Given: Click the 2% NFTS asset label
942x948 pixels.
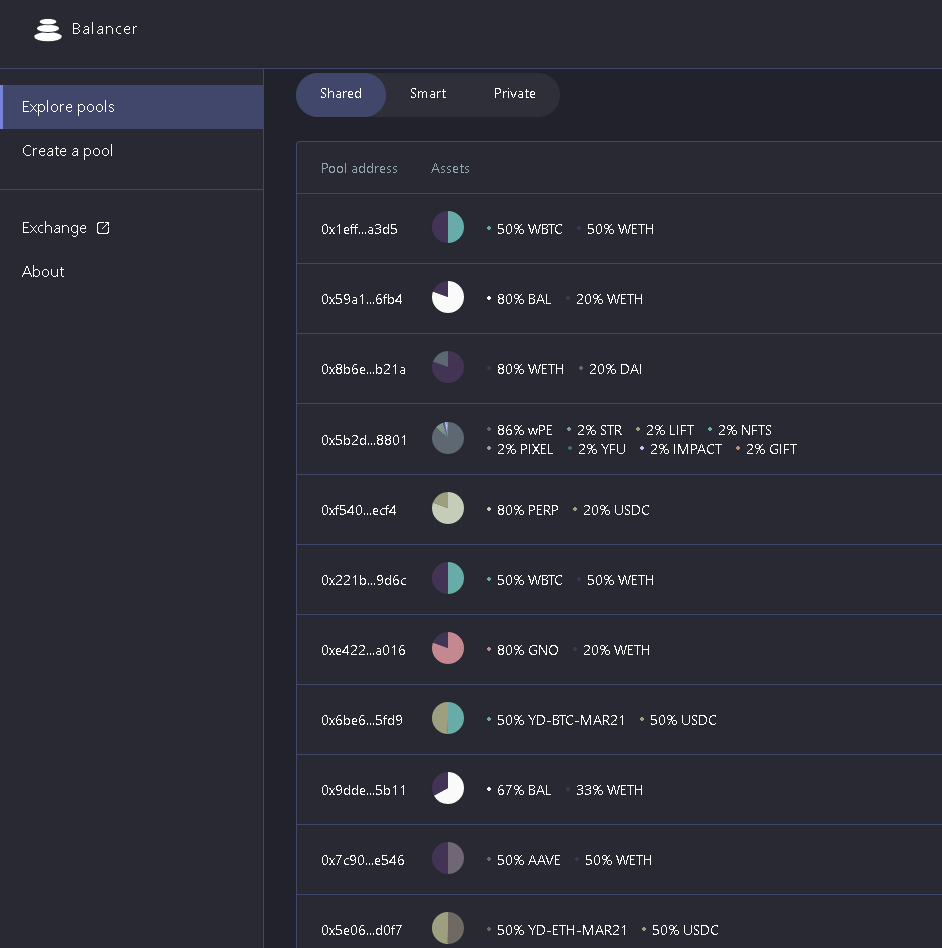Looking at the screenshot, I should pos(745,431).
